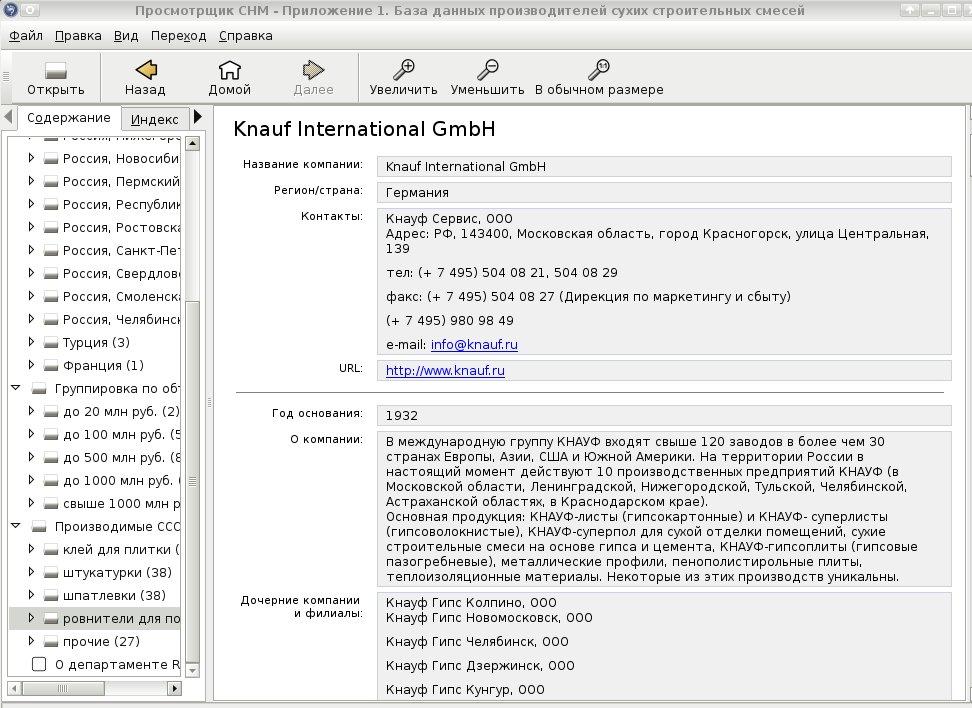Click the book icon beside Турция (3)
The image size is (972, 708).
pos(51,343)
